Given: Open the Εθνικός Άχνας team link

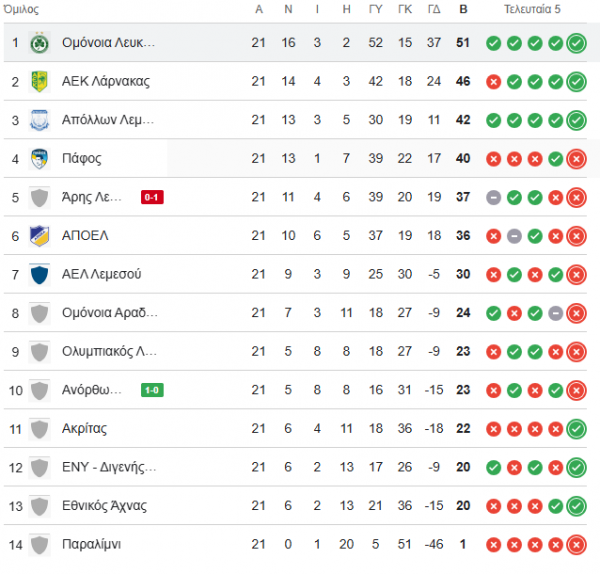Looking at the screenshot, I should click(x=104, y=506).
